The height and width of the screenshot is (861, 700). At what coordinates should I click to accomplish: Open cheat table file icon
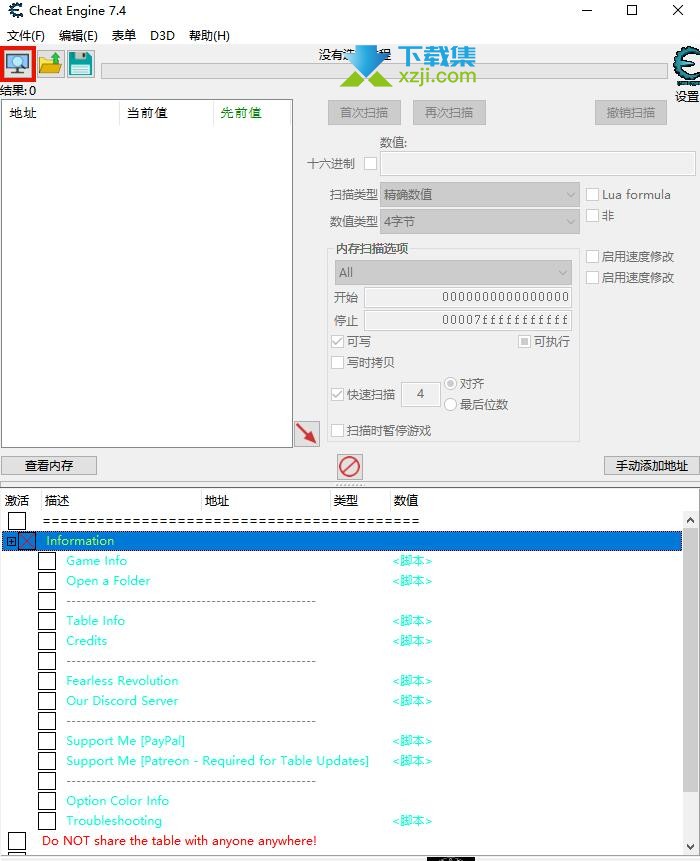[x=51, y=64]
